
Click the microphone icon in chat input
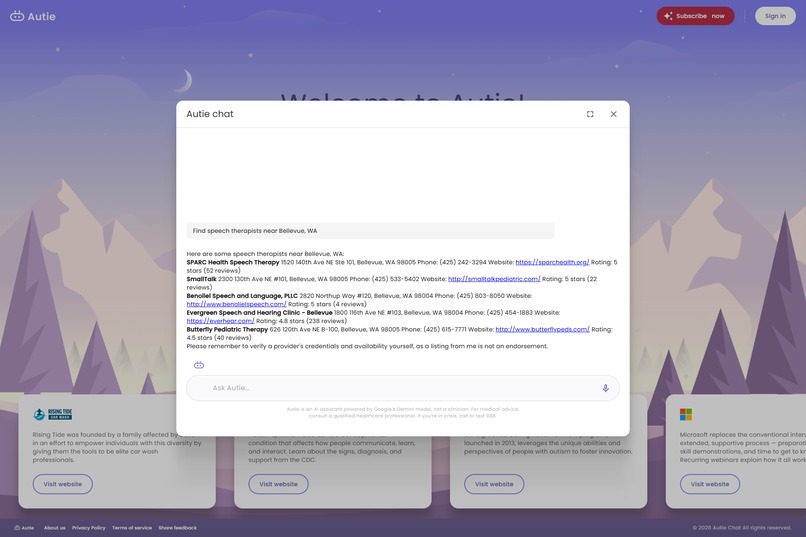606,388
